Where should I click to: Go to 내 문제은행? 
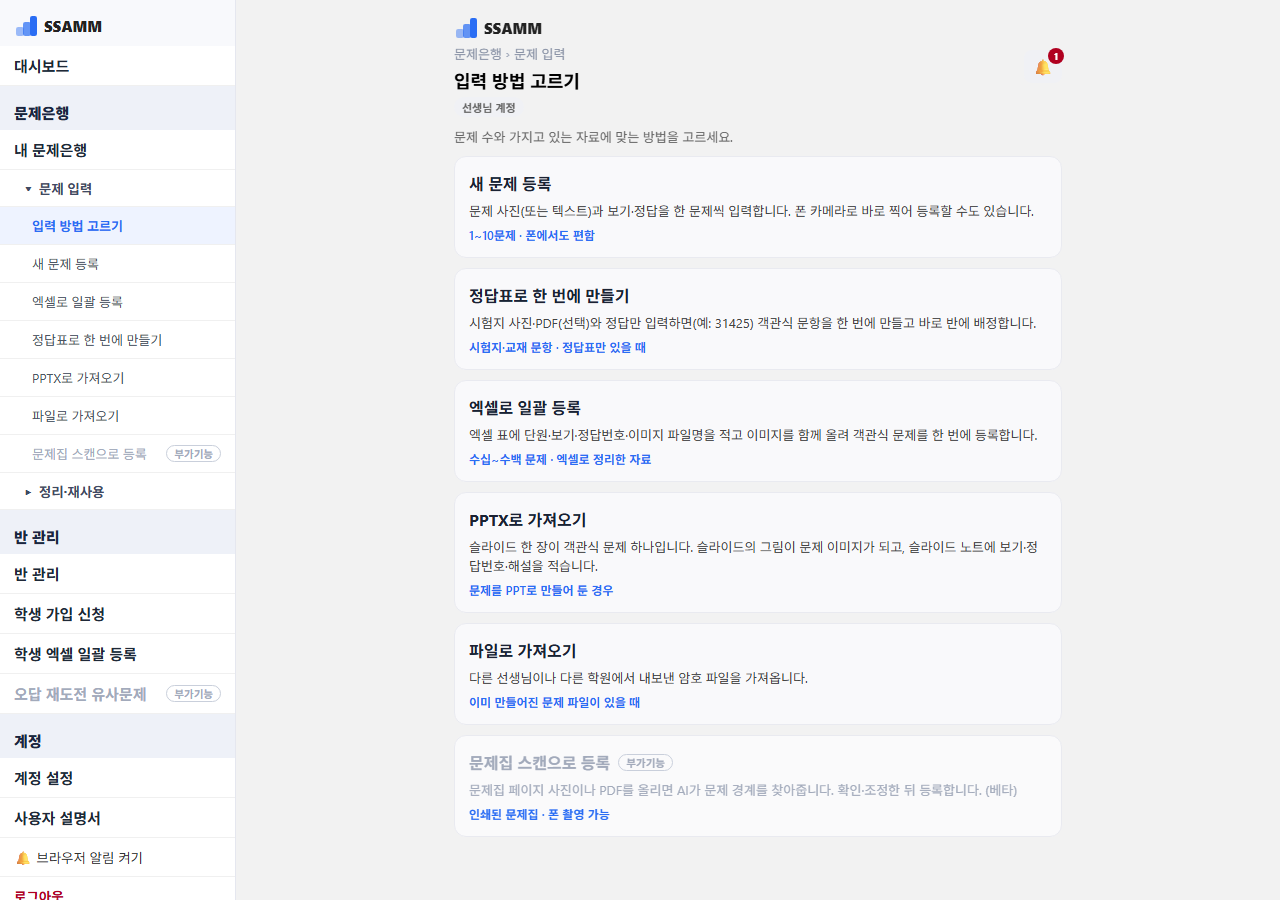pyautogui.click(x=117, y=150)
